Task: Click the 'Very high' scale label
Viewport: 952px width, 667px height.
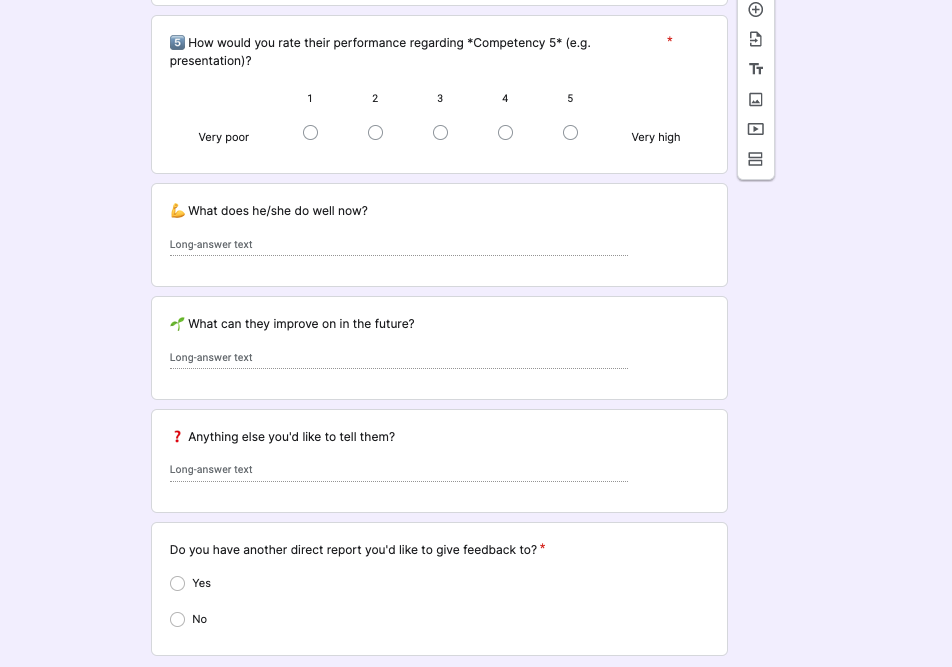Action: 655,137
